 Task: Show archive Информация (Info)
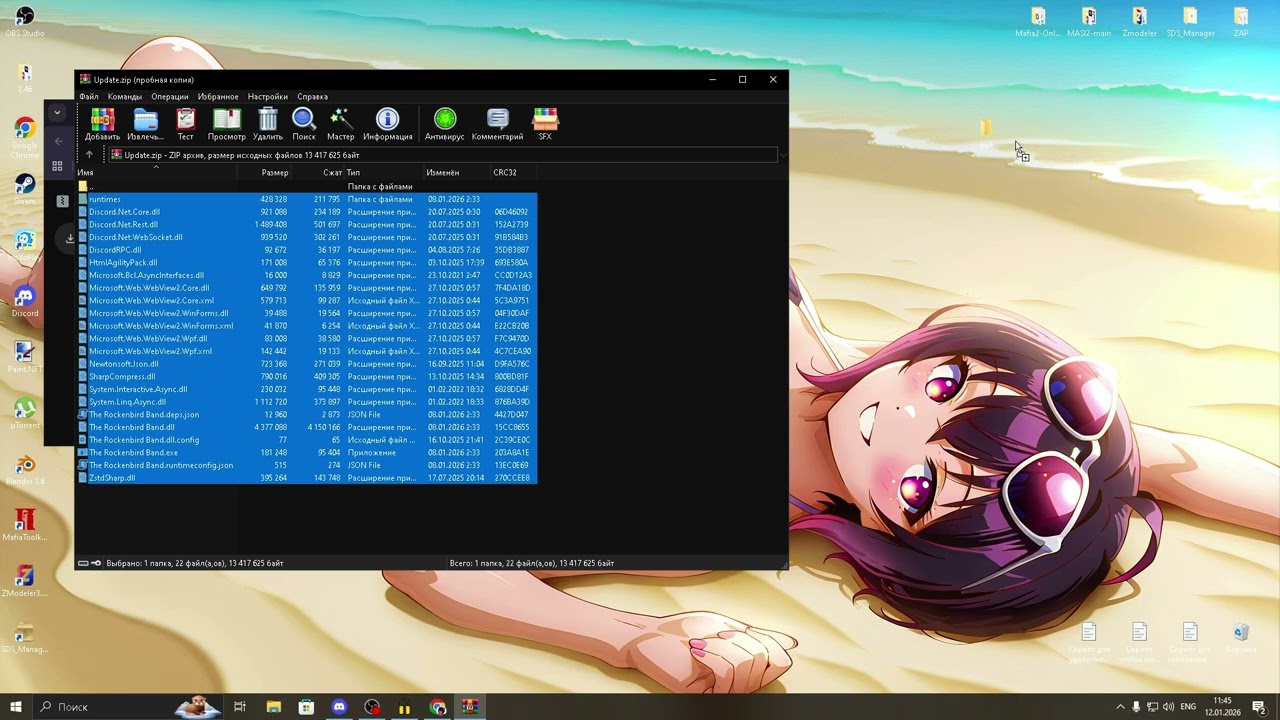coord(388,124)
